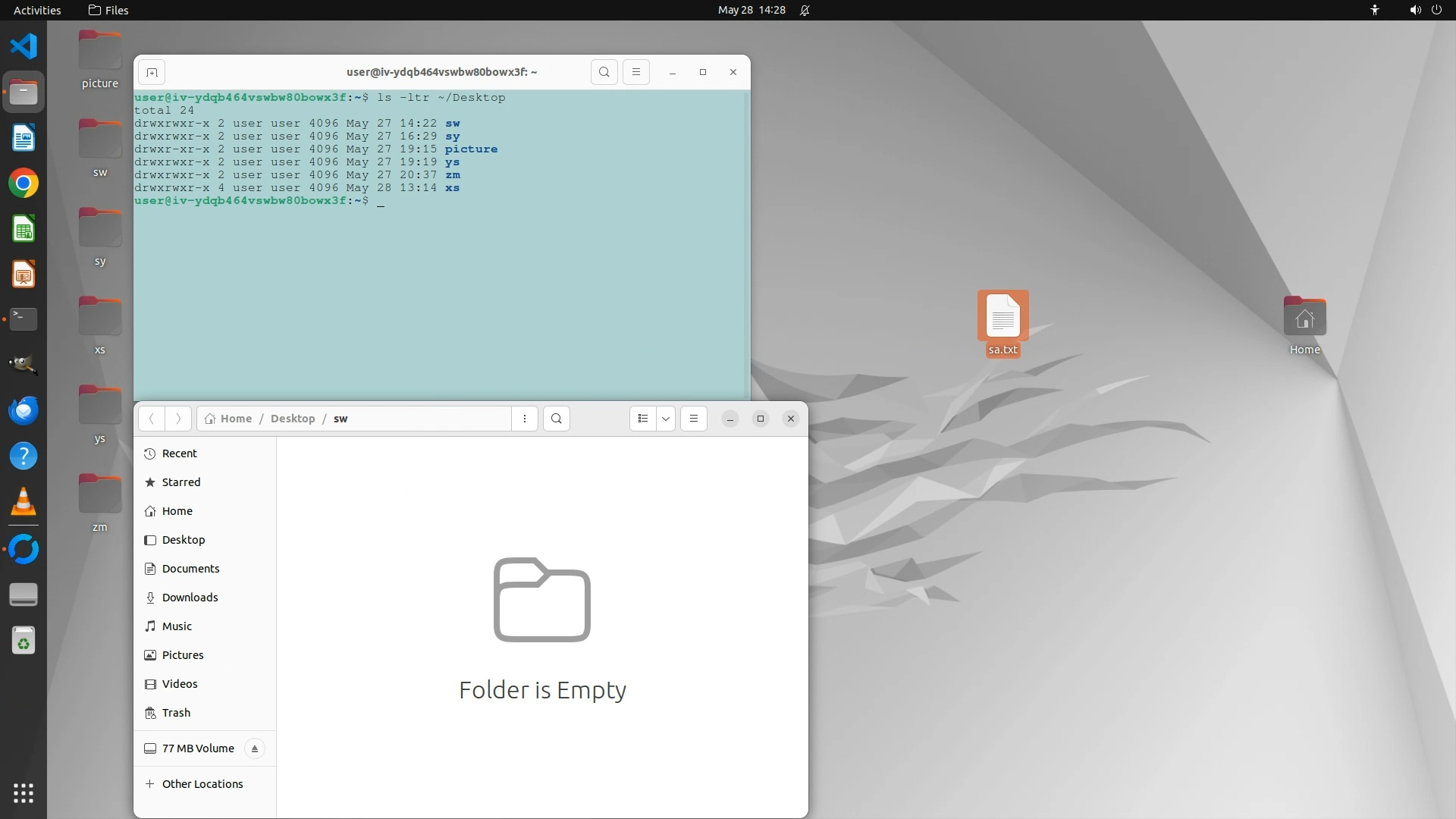Open the path bar three-dot menu
This screenshot has width=1456, height=819.
click(524, 419)
